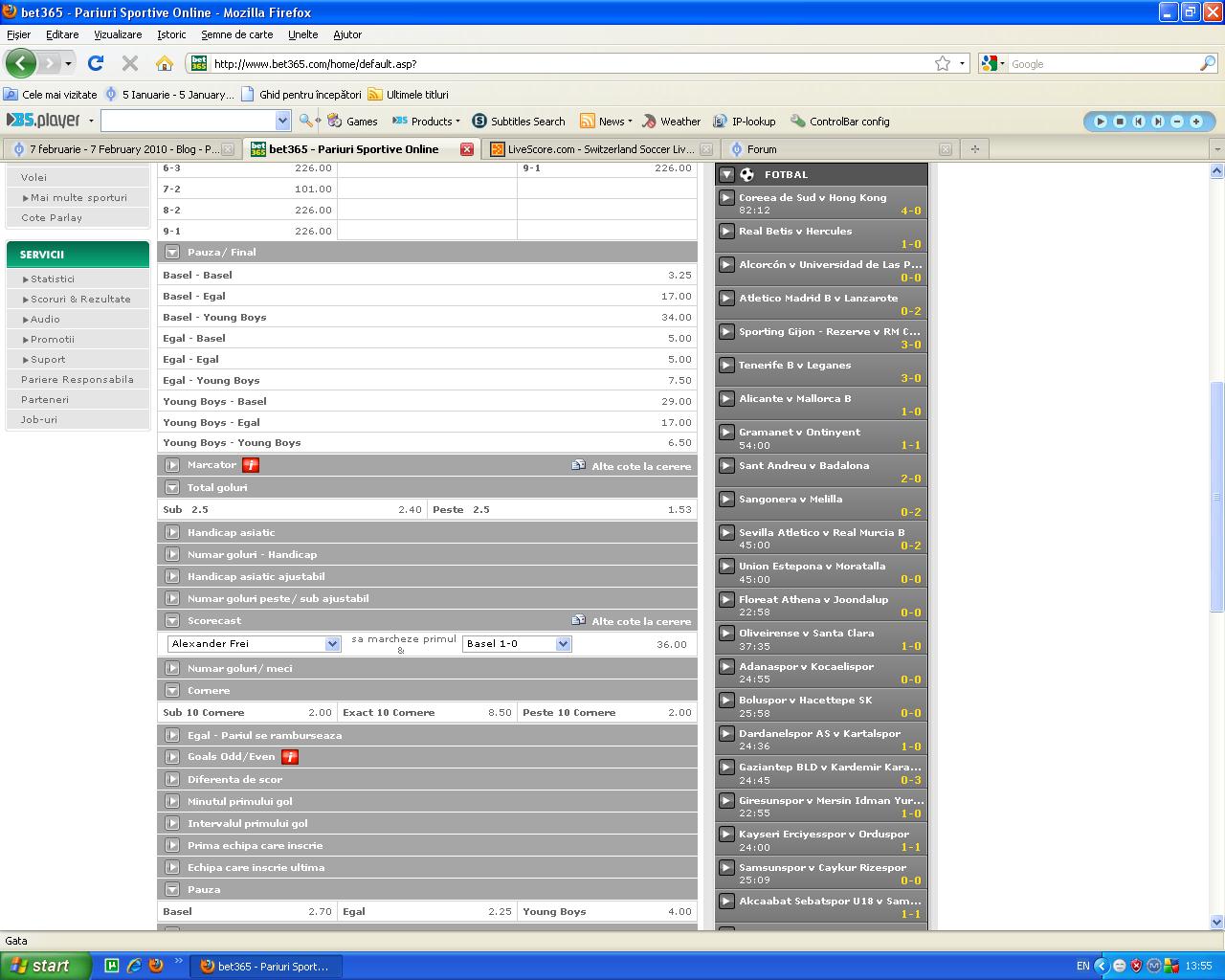
Task: Open ControlBar config
Action: (840, 122)
